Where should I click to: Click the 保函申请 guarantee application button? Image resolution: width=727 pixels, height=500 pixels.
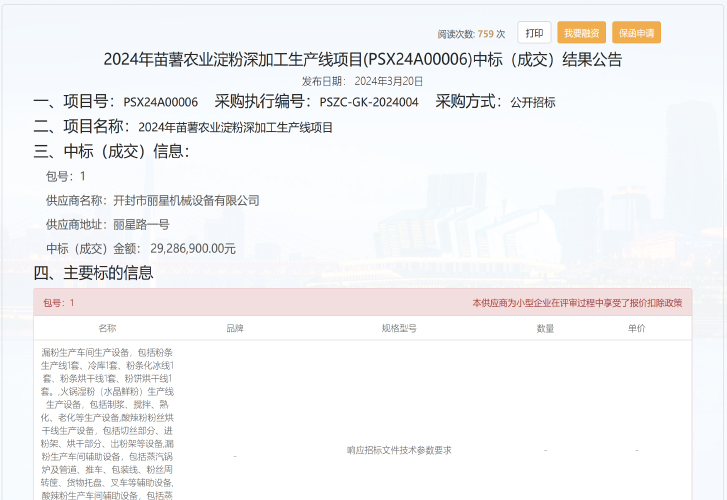[x=636, y=33]
